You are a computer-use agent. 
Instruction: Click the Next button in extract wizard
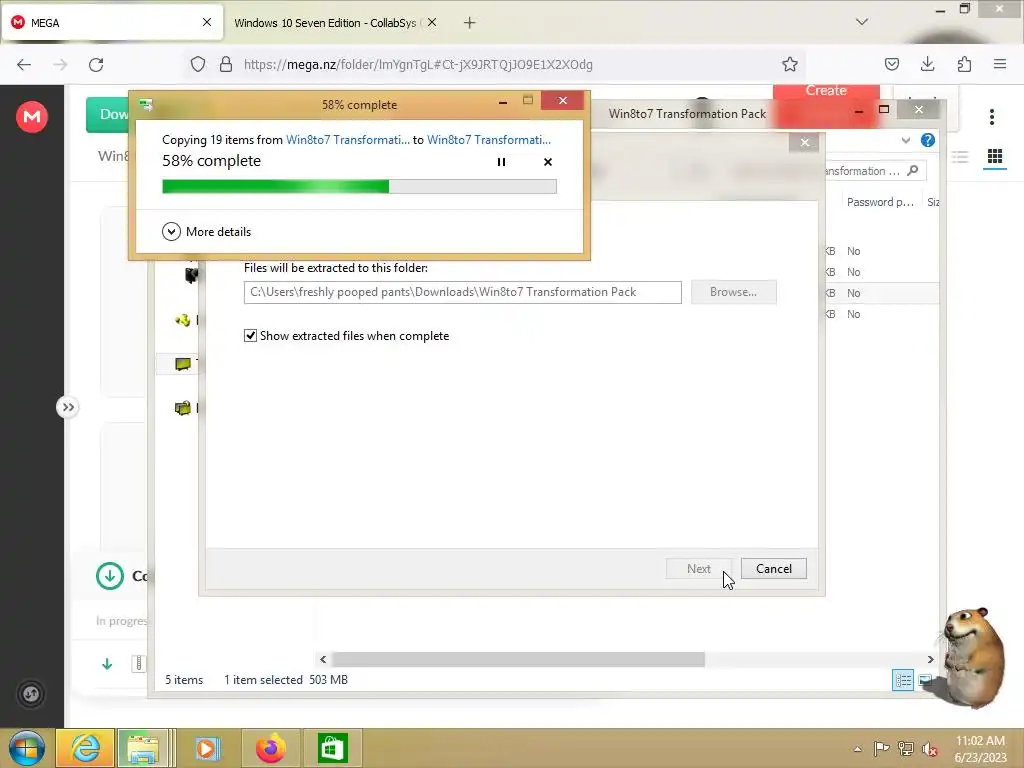(698, 569)
